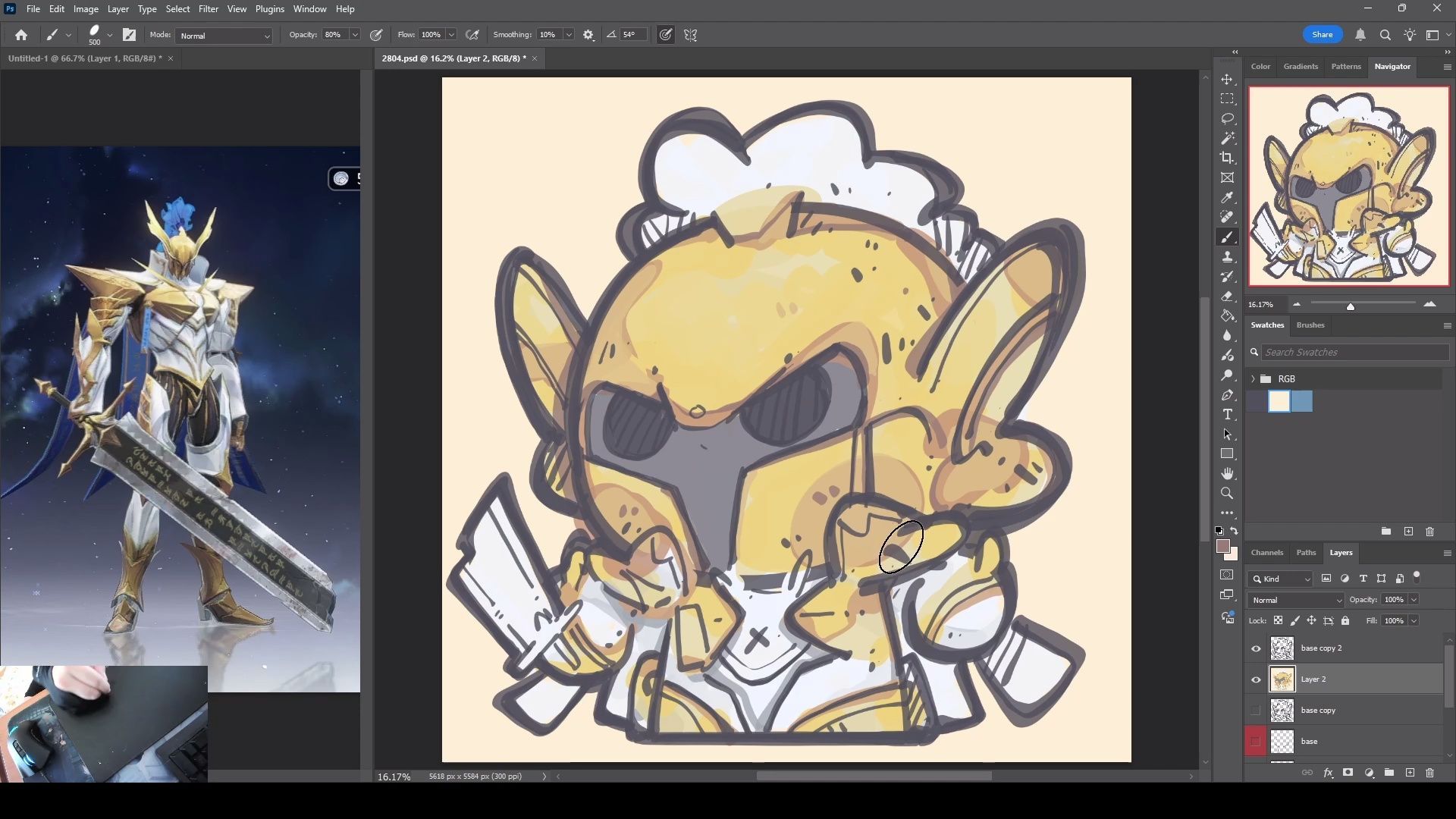
Task: Open the Image menu
Action: coord(86,9)
